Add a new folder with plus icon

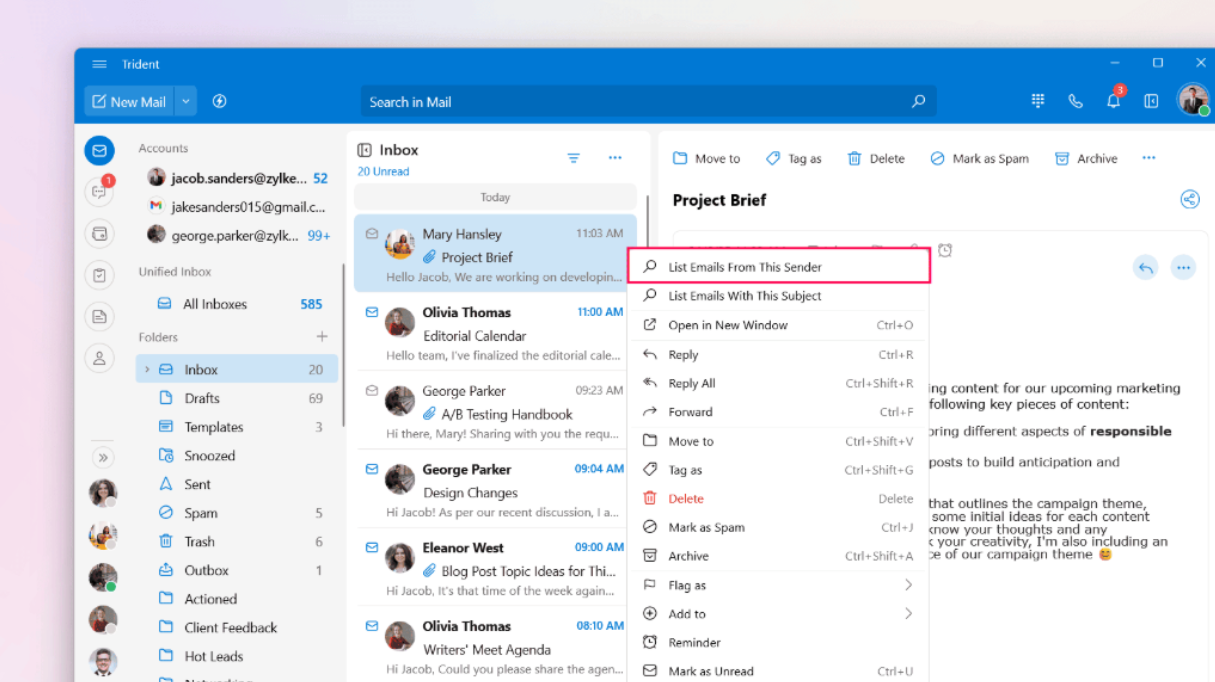point(321,337)
